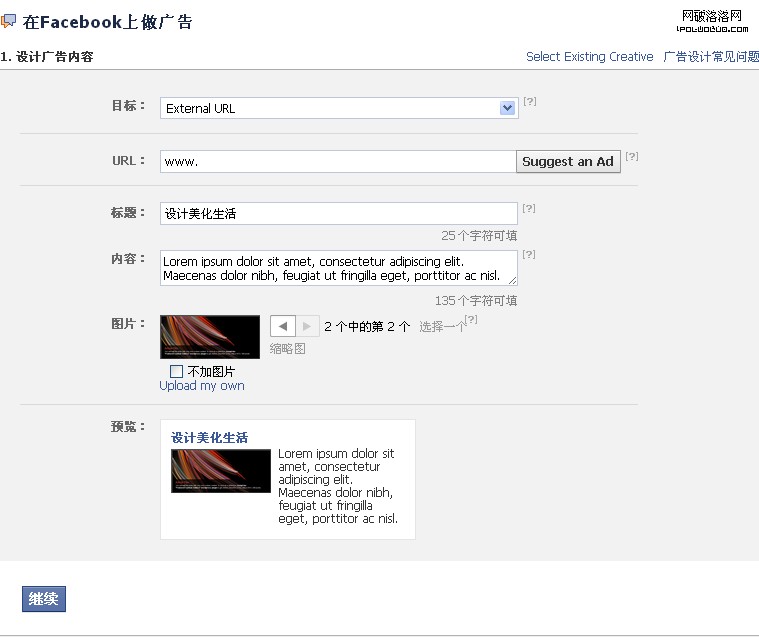Click the Upload my own link
Screen dimensions: 759x637
[x=202, y=386]
